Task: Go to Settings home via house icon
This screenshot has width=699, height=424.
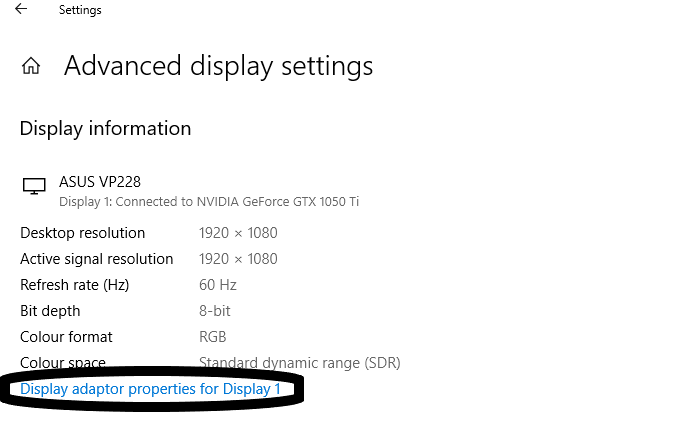Action: tap(31, 67)
